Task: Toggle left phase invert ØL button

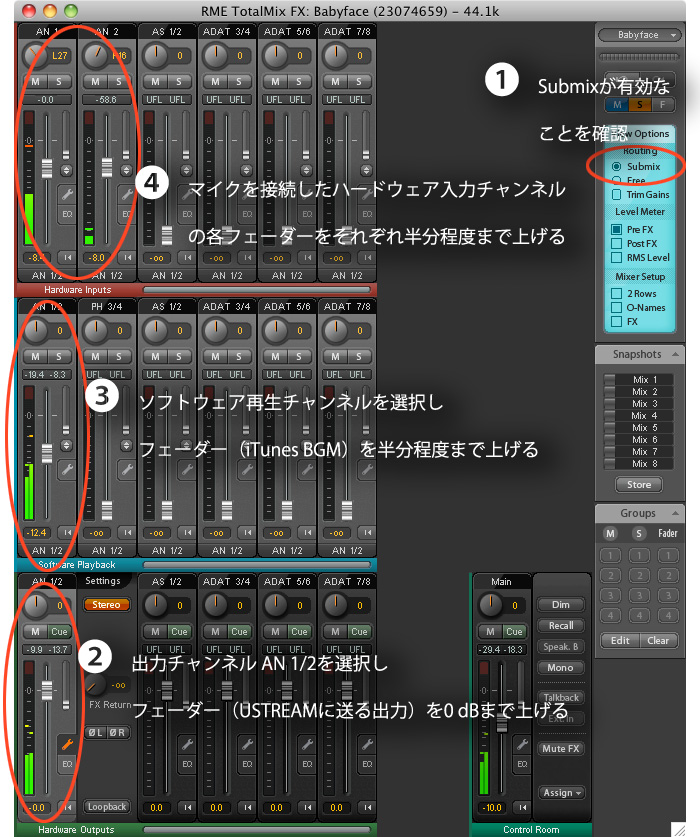Action: (96, 732)
